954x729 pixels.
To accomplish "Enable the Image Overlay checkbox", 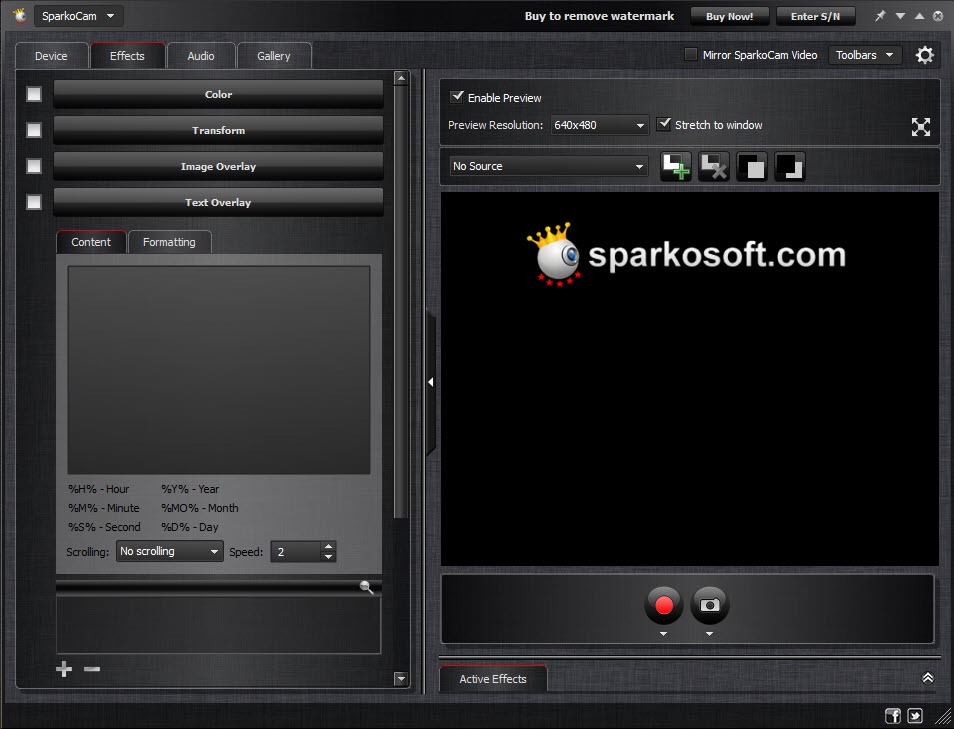I will click(x=34, y=166).
